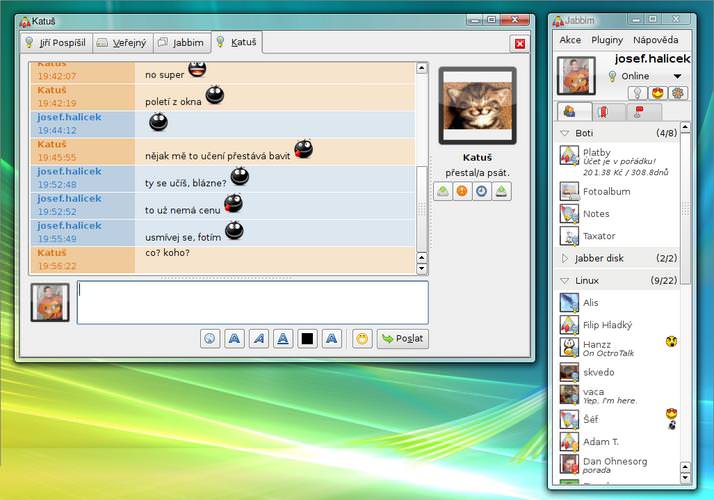Send the message with Poslat button

[403, 339]
